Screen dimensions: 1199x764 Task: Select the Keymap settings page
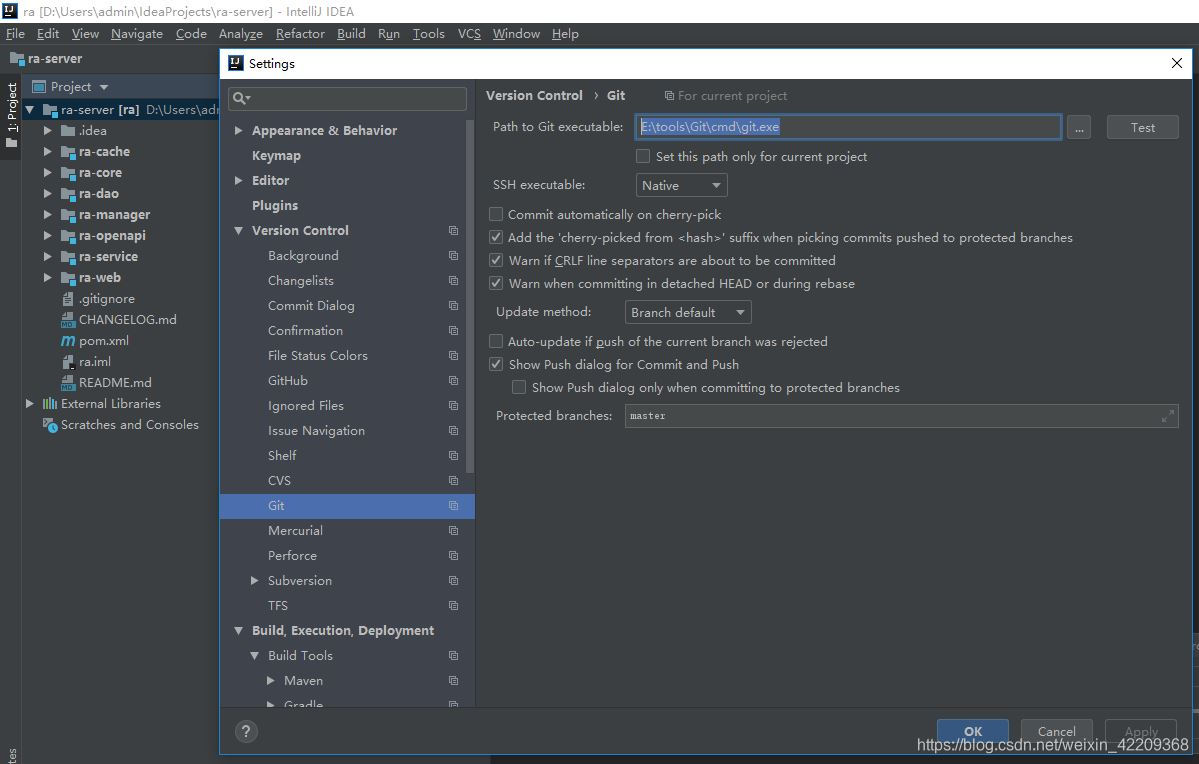point(276,155)
